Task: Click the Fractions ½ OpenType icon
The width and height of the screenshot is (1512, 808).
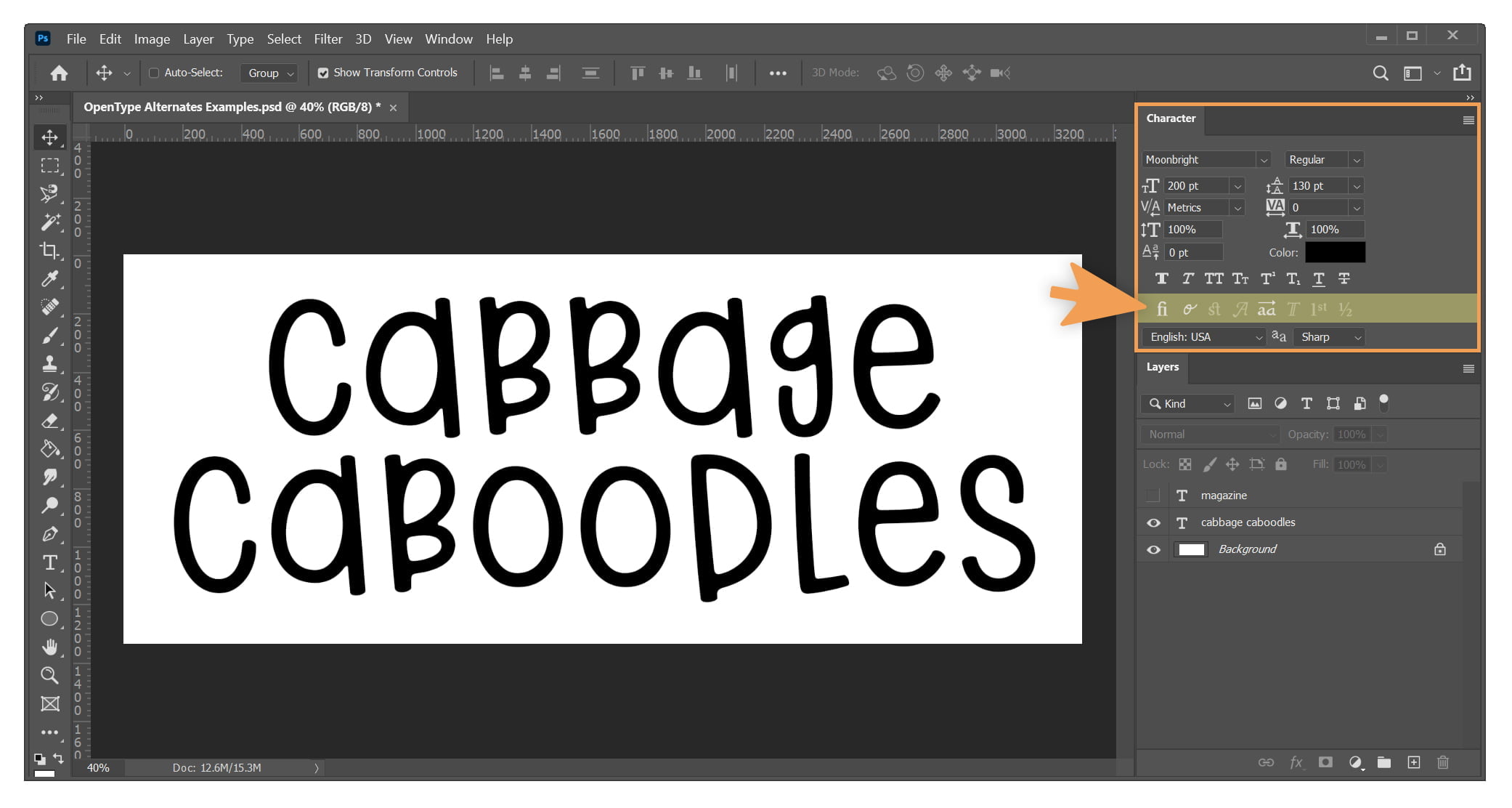Action: [x=1345, y=310]
